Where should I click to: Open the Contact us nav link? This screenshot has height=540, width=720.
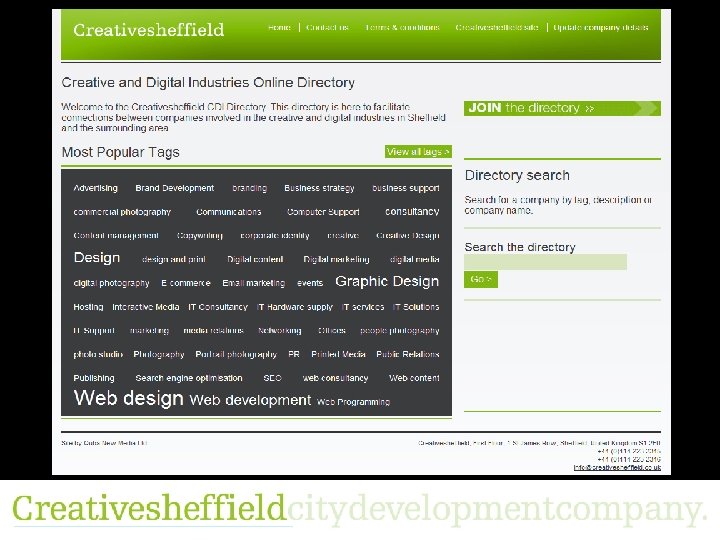(327, 28)
